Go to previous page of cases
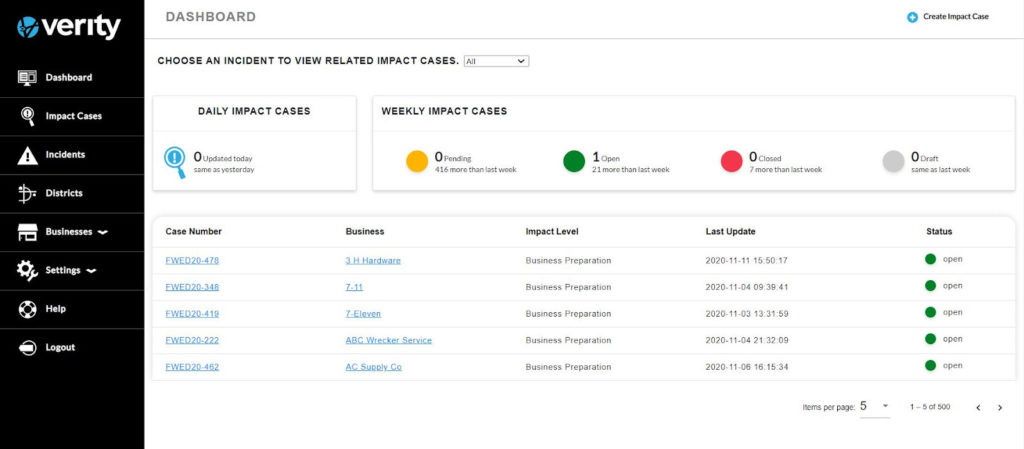Viewport: 1024px width, 449px height. point(978,407)
